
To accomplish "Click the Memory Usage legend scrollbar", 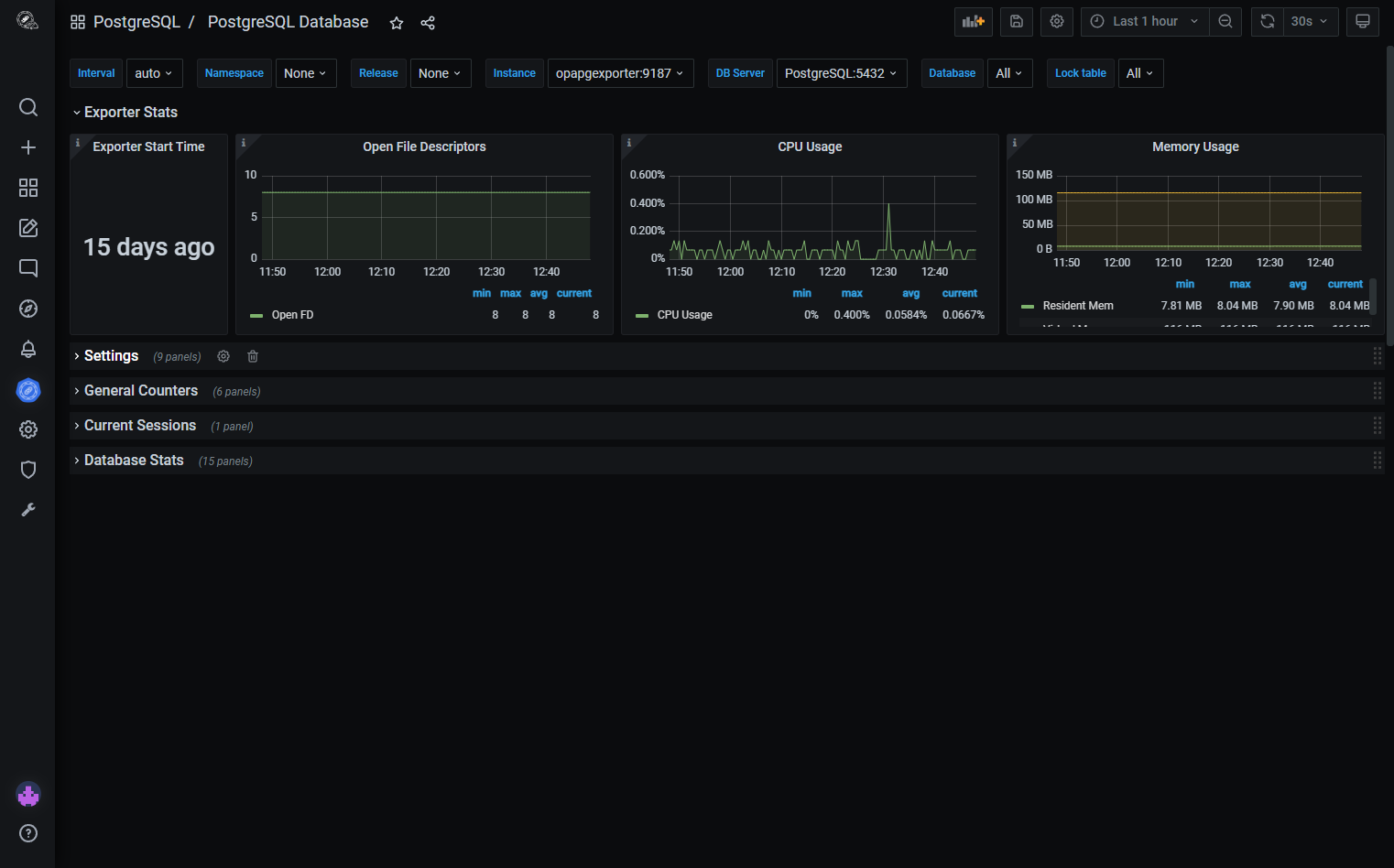I will pos(1373,296).
